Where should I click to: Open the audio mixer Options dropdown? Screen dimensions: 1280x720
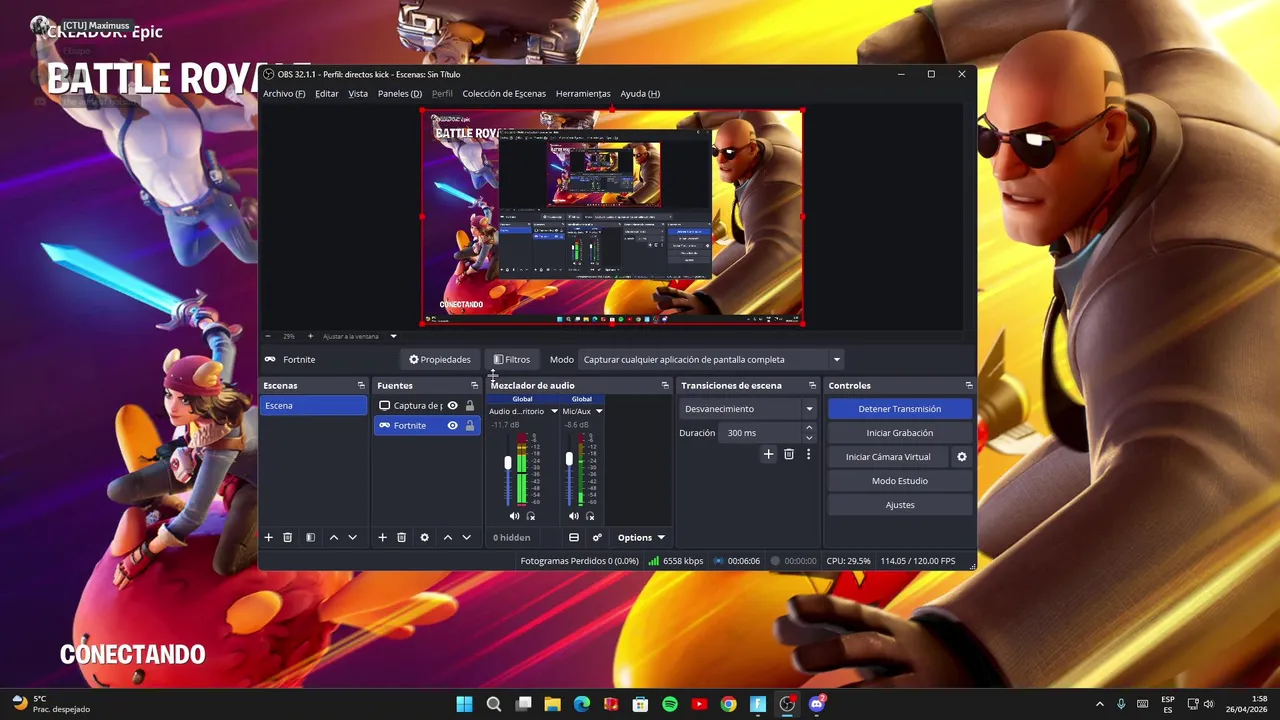tap(641, 537)
